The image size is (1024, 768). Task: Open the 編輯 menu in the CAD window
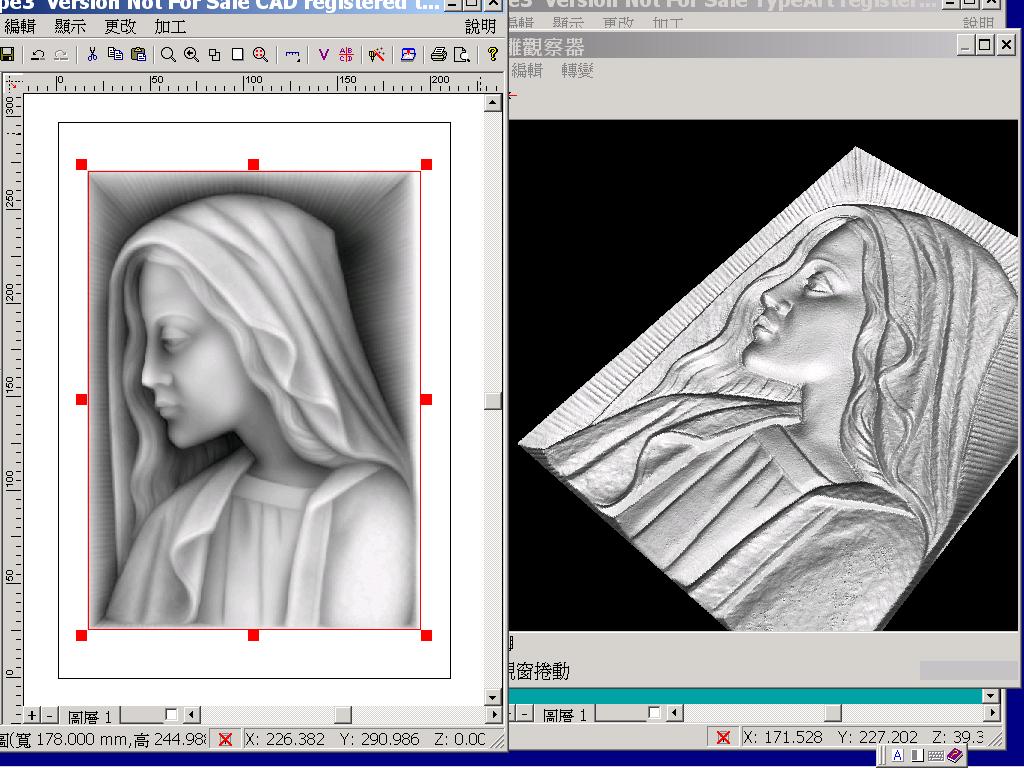click(20, 27)
